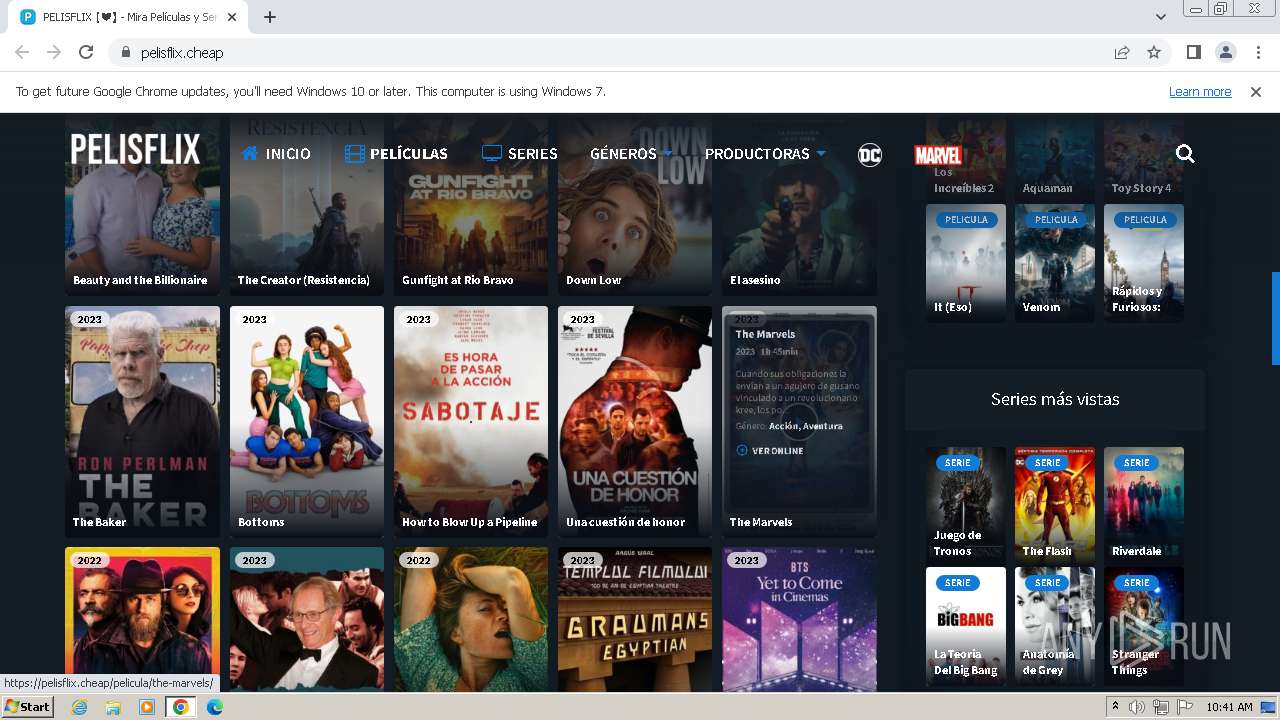
Task: Open the PELISFLIX logo homepage
Action: click(135, 150)
